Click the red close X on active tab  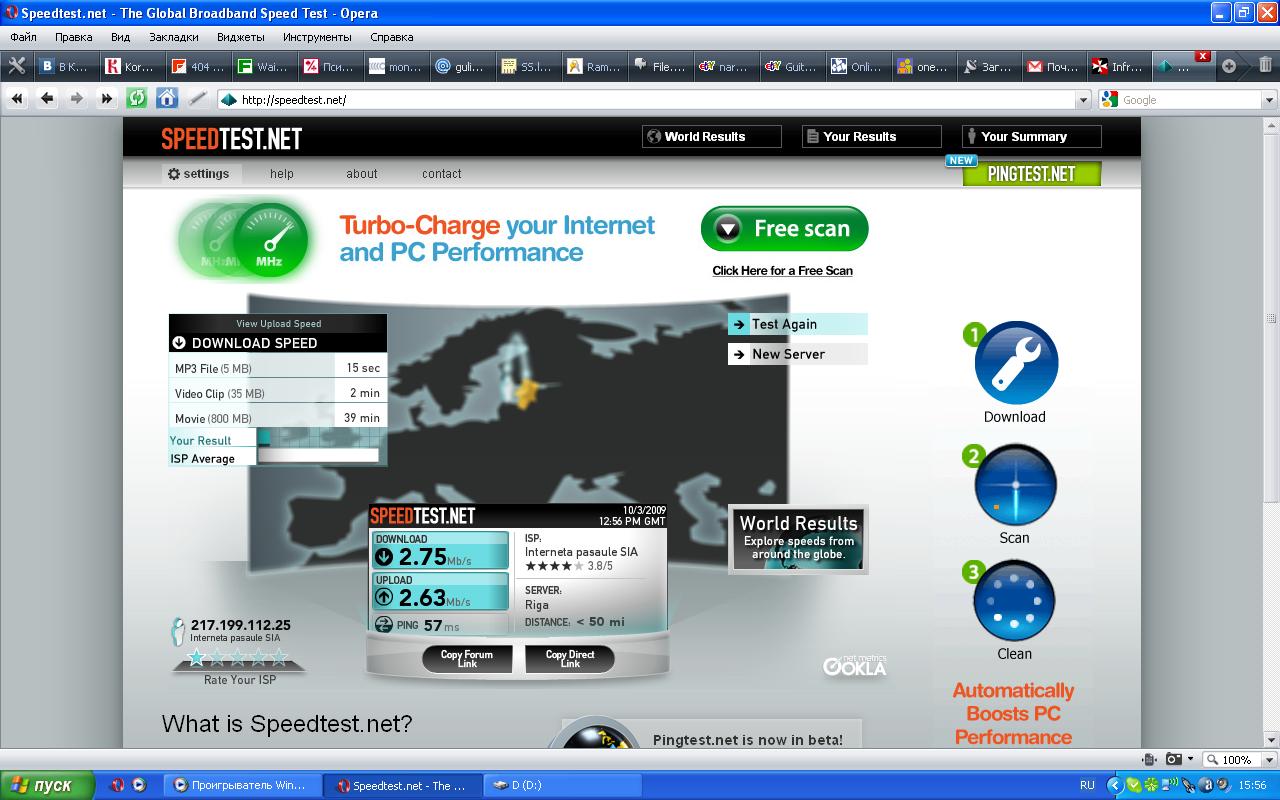click(1203, 56)
